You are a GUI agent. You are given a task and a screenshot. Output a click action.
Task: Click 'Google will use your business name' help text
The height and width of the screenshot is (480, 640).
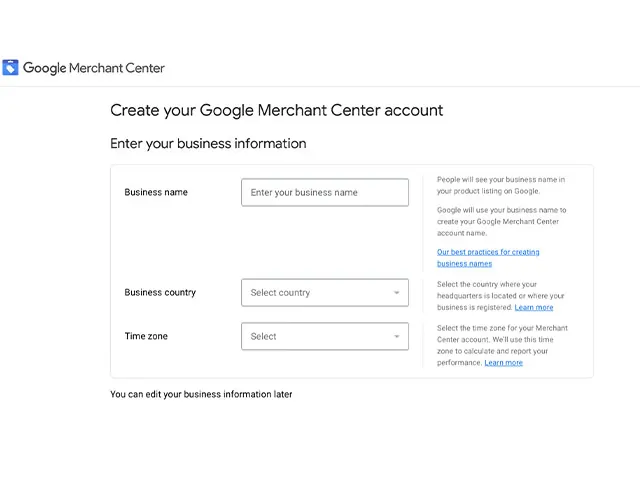502,222
